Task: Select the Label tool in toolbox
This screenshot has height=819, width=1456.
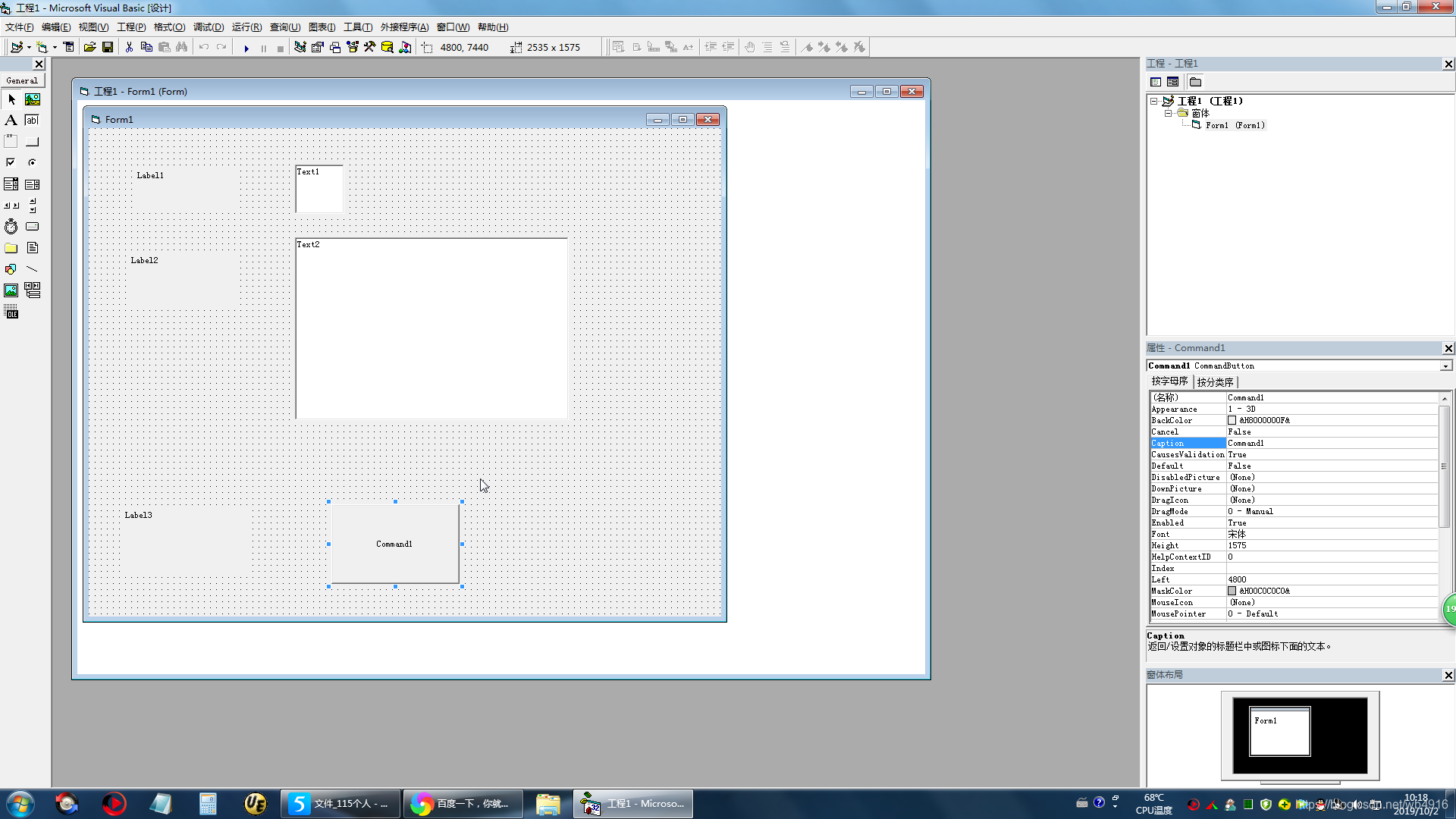Action: (x=11, y=120)
